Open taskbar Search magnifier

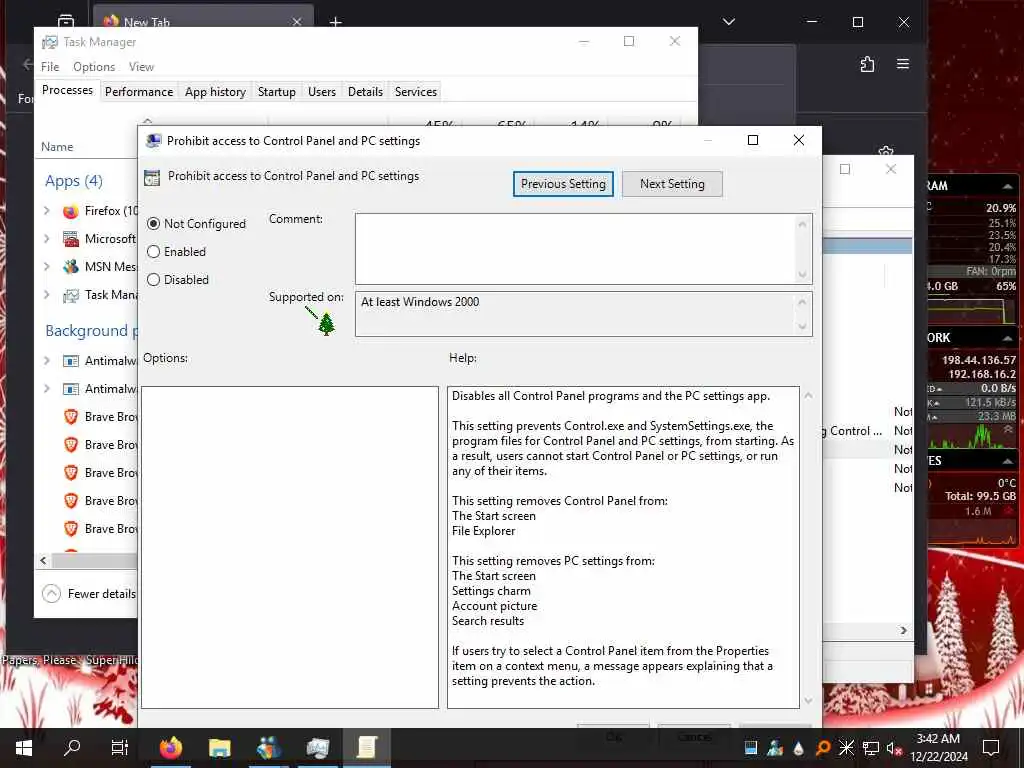pyautogui.click(x=72, y=748)
